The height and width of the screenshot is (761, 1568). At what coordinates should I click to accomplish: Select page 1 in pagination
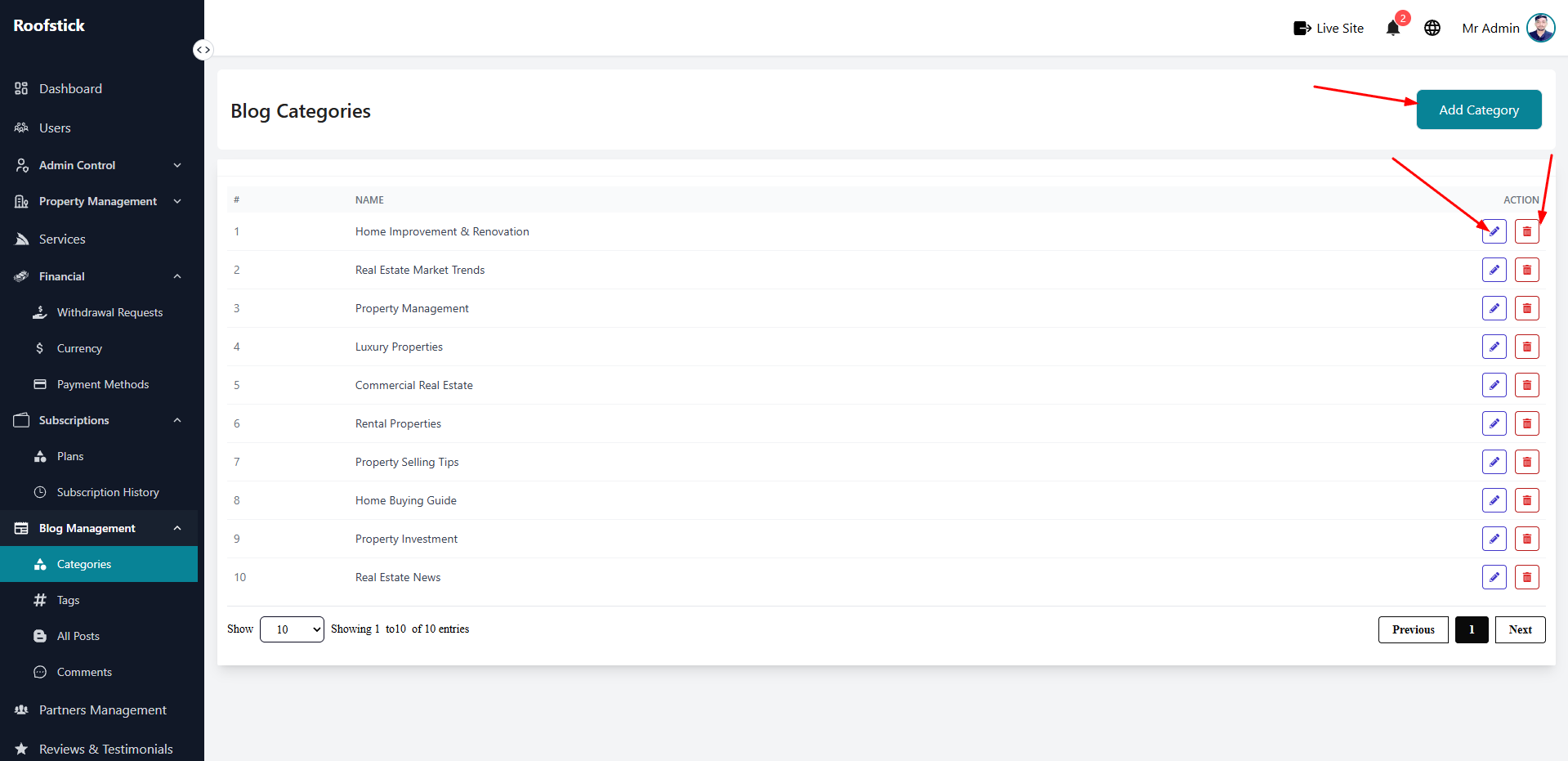pos(1472,629)
